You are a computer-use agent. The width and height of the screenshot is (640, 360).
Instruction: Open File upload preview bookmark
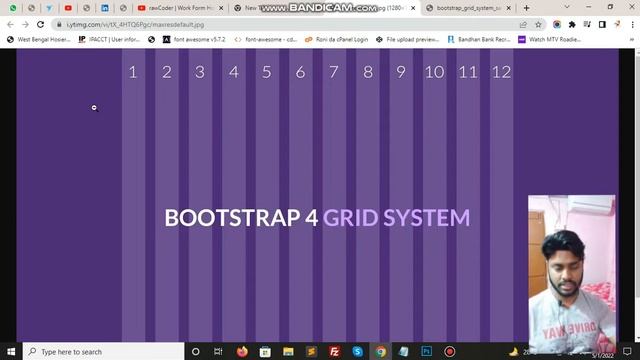[x=407, y=39]
